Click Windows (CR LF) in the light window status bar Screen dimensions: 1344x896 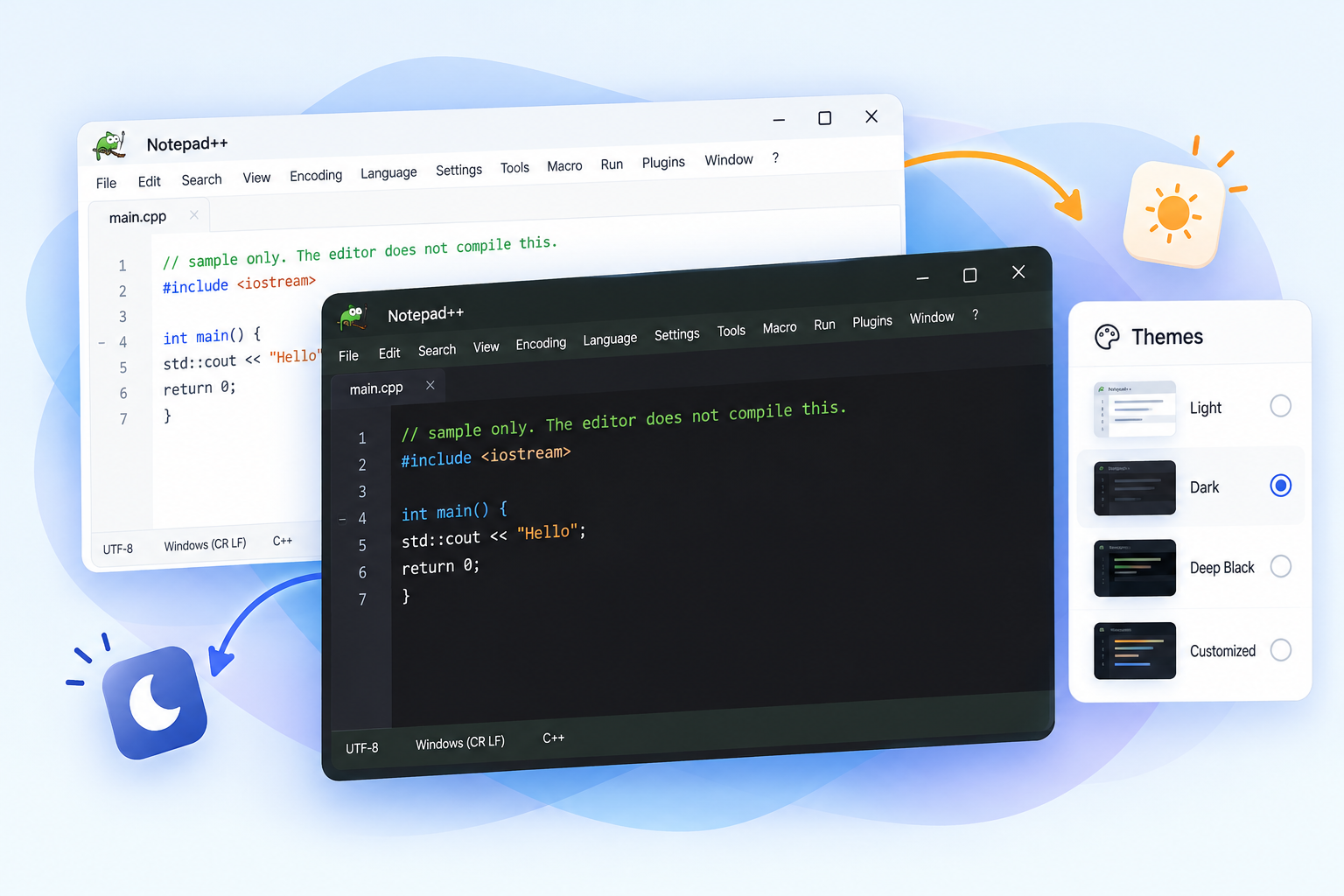click(x=205, y=544)
